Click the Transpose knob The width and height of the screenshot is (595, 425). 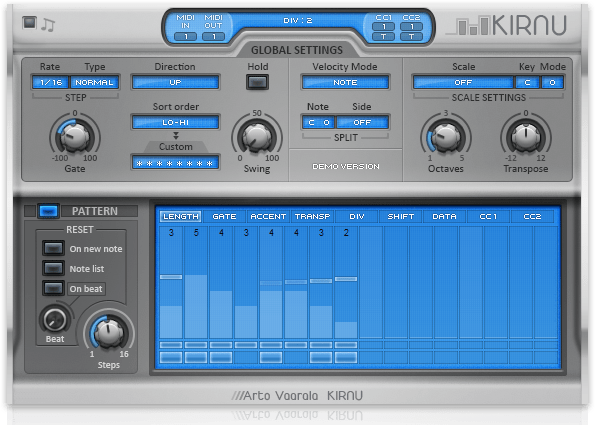click(x=526, y=137)
